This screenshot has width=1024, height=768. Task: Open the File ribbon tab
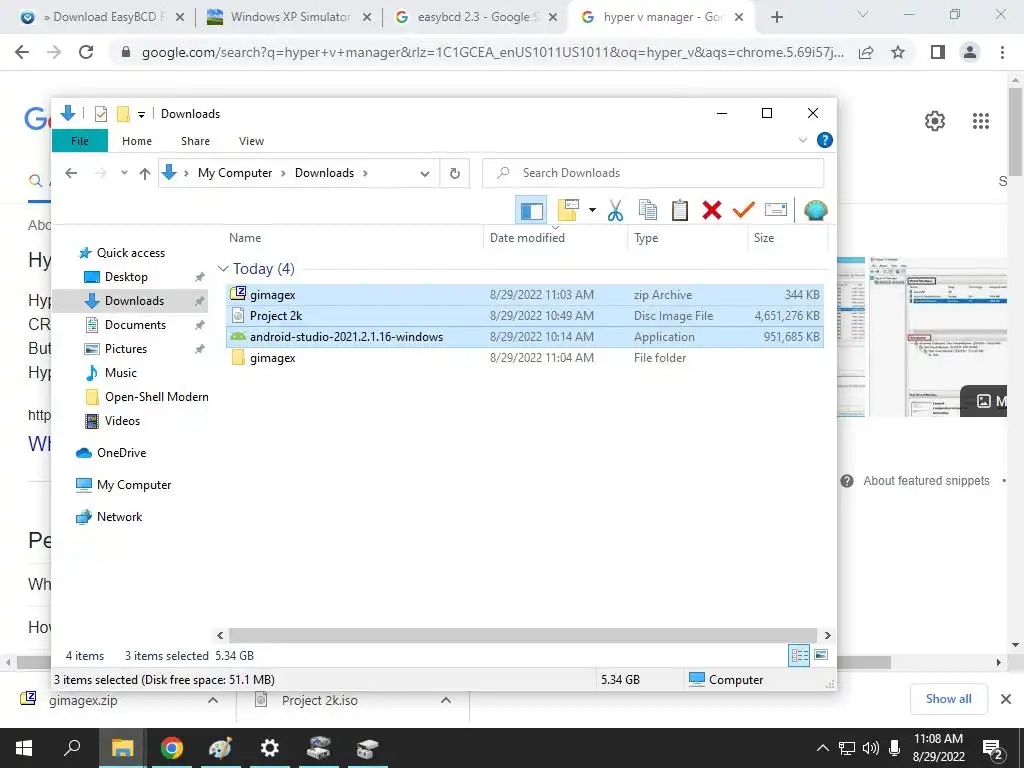point(80,141)
